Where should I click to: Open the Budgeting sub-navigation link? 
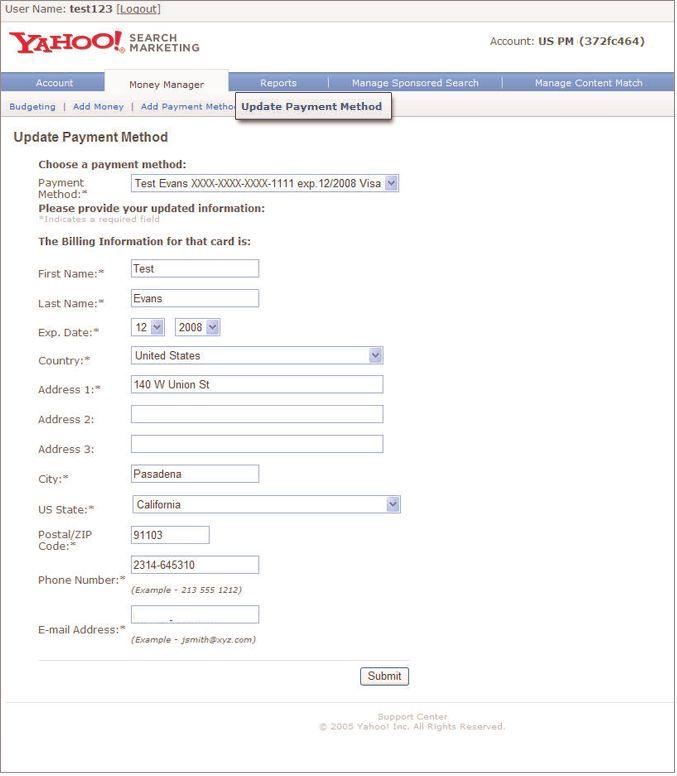[32, 106]
